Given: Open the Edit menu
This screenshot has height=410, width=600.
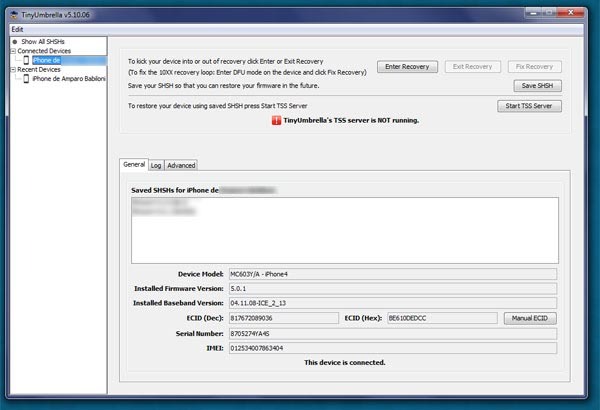Looking at the screenshot, I should [17, 29].
